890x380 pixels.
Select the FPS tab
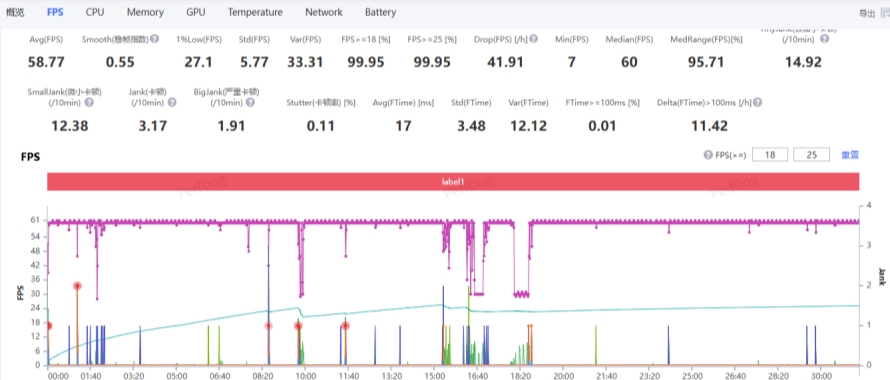click(55, 12)
